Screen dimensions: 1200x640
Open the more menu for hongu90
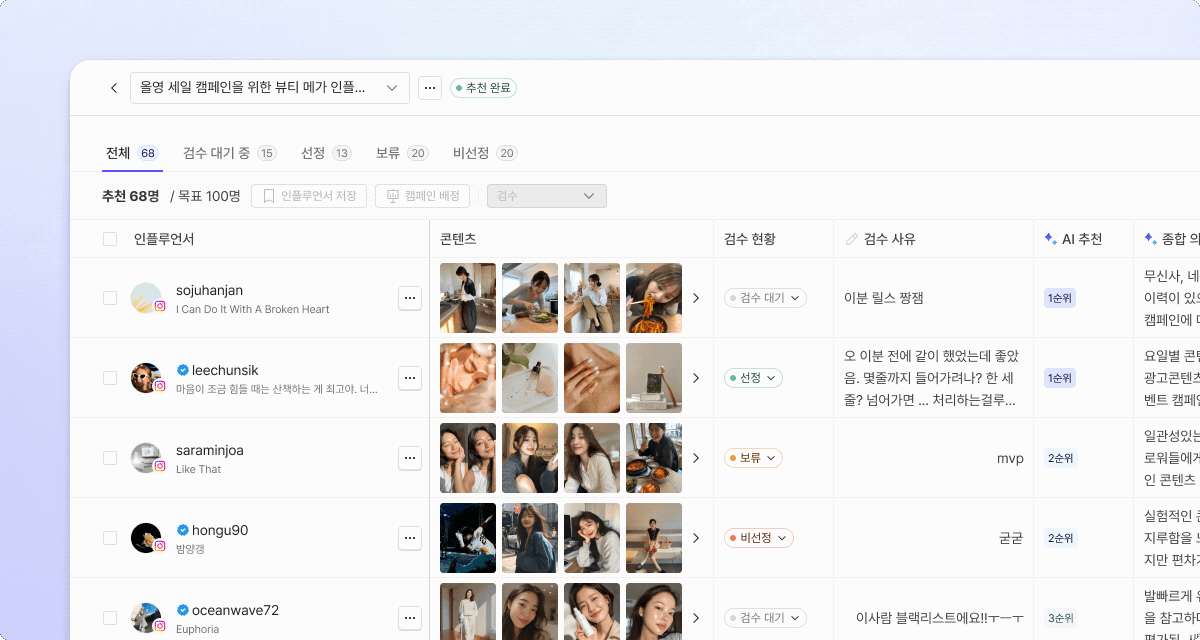tap(410, 538)
